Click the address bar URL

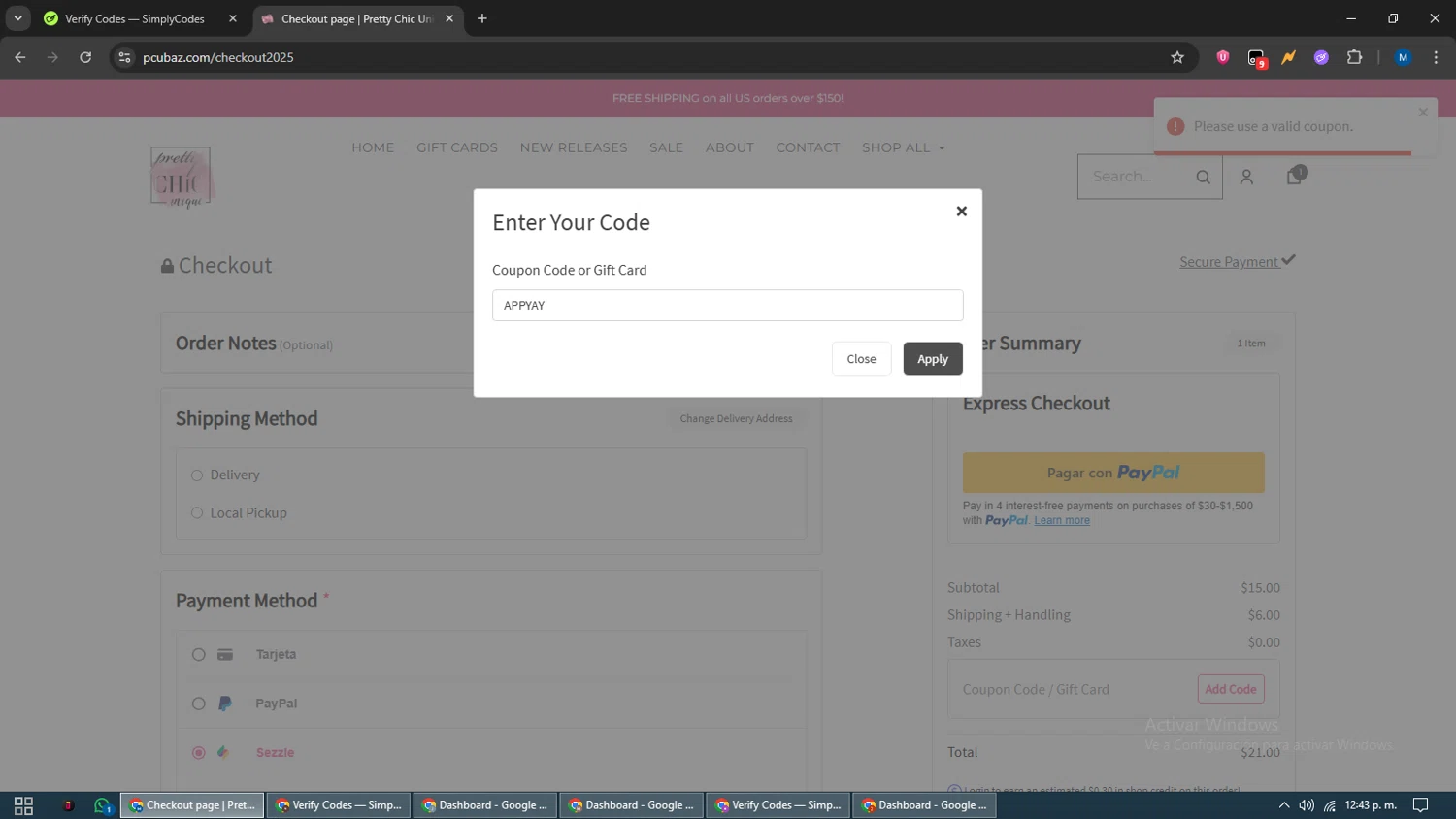(218, 57)
